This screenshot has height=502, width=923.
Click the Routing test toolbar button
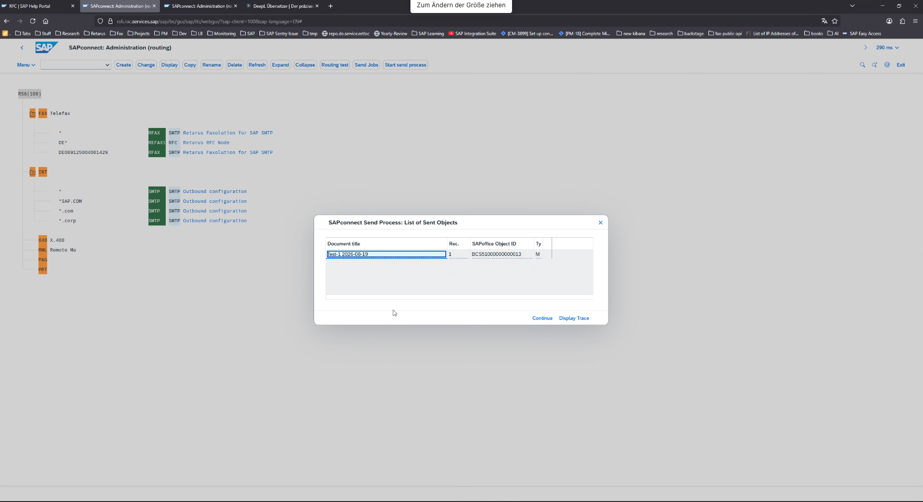pyautogui.click(x=334, y=65)
